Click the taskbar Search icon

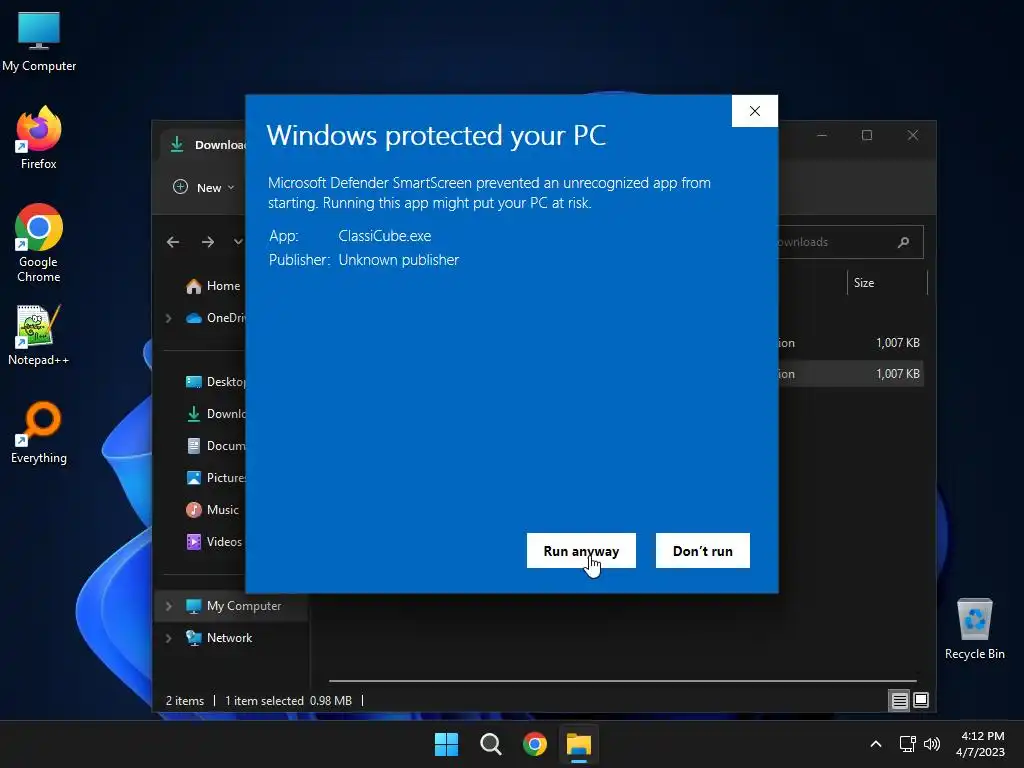point(490,744)
